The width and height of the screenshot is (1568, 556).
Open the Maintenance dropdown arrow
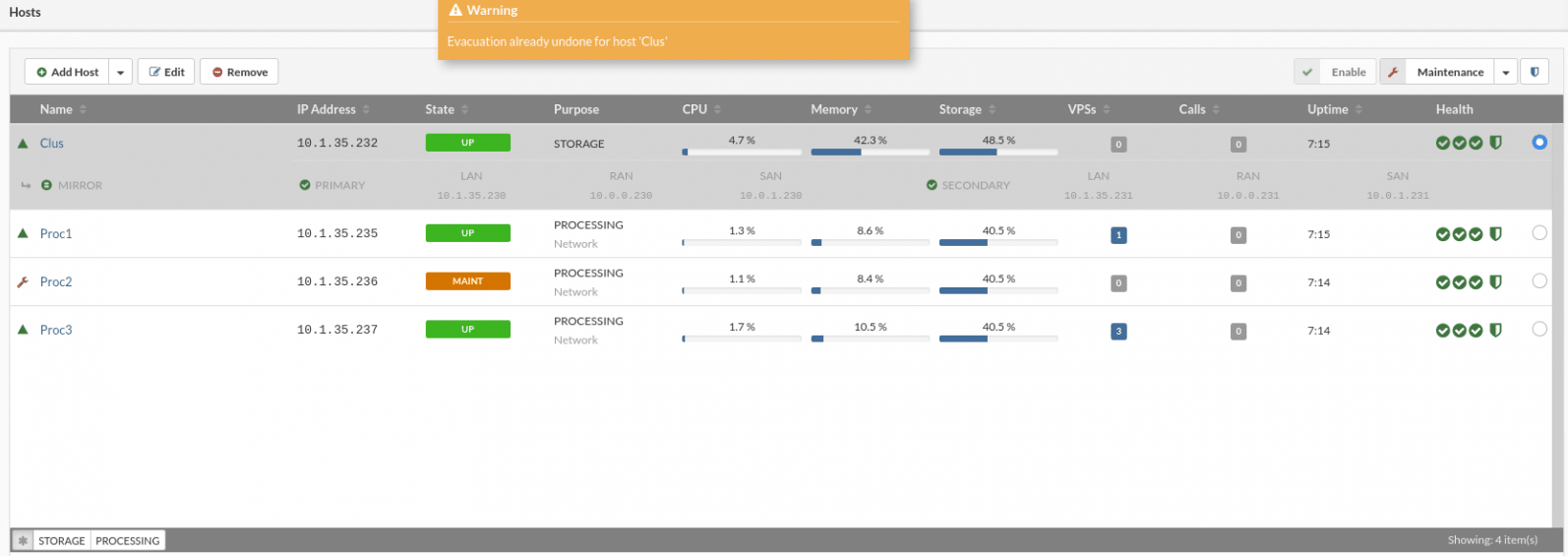tap(1506, 72)
